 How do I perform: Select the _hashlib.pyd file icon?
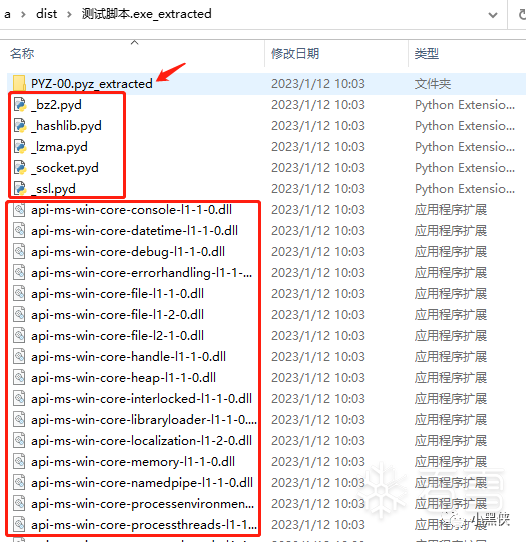19,126
